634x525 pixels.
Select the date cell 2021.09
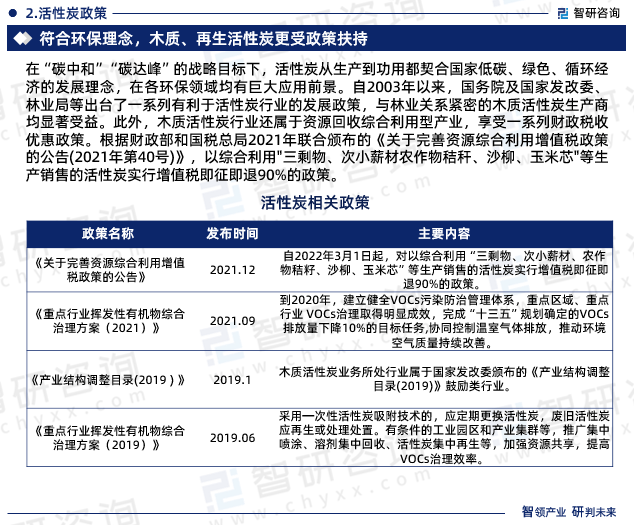232,321
